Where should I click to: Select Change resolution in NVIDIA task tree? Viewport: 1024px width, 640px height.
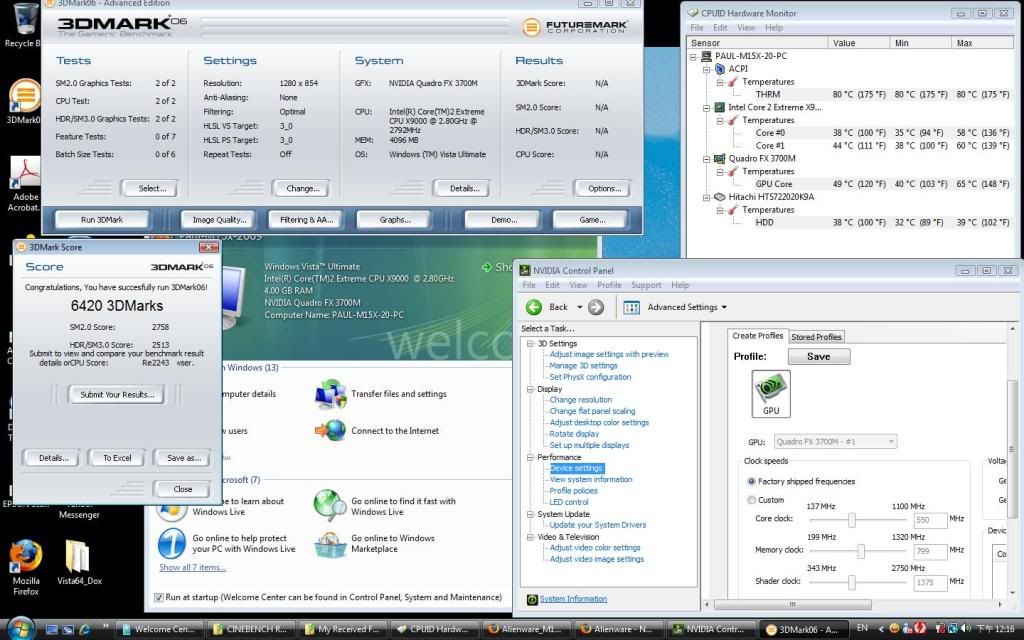(x=581, y=400)
